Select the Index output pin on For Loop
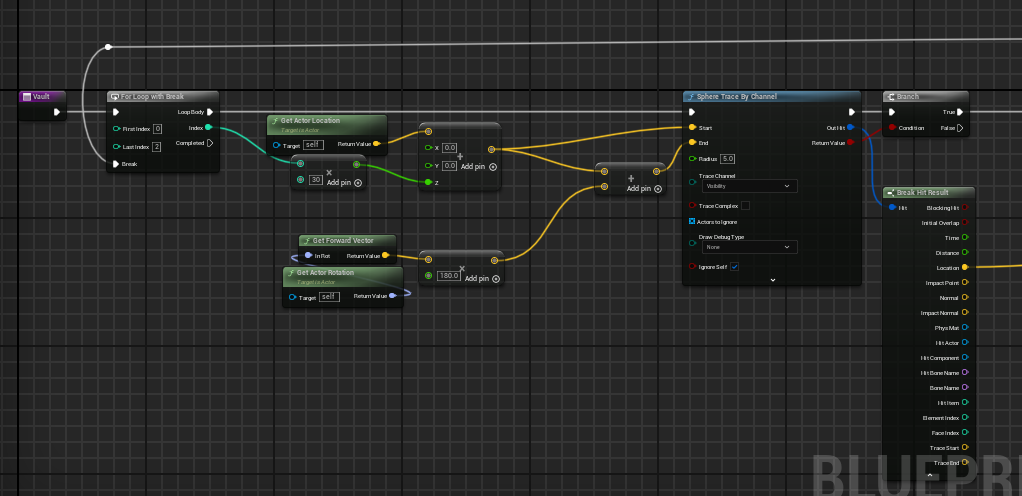Screen dimensions: 1022x496 [208, 127]
